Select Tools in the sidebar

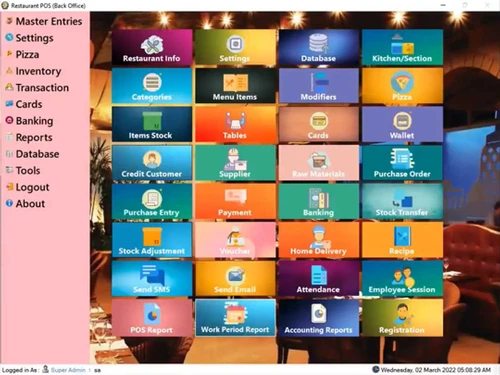click(23, 171)
